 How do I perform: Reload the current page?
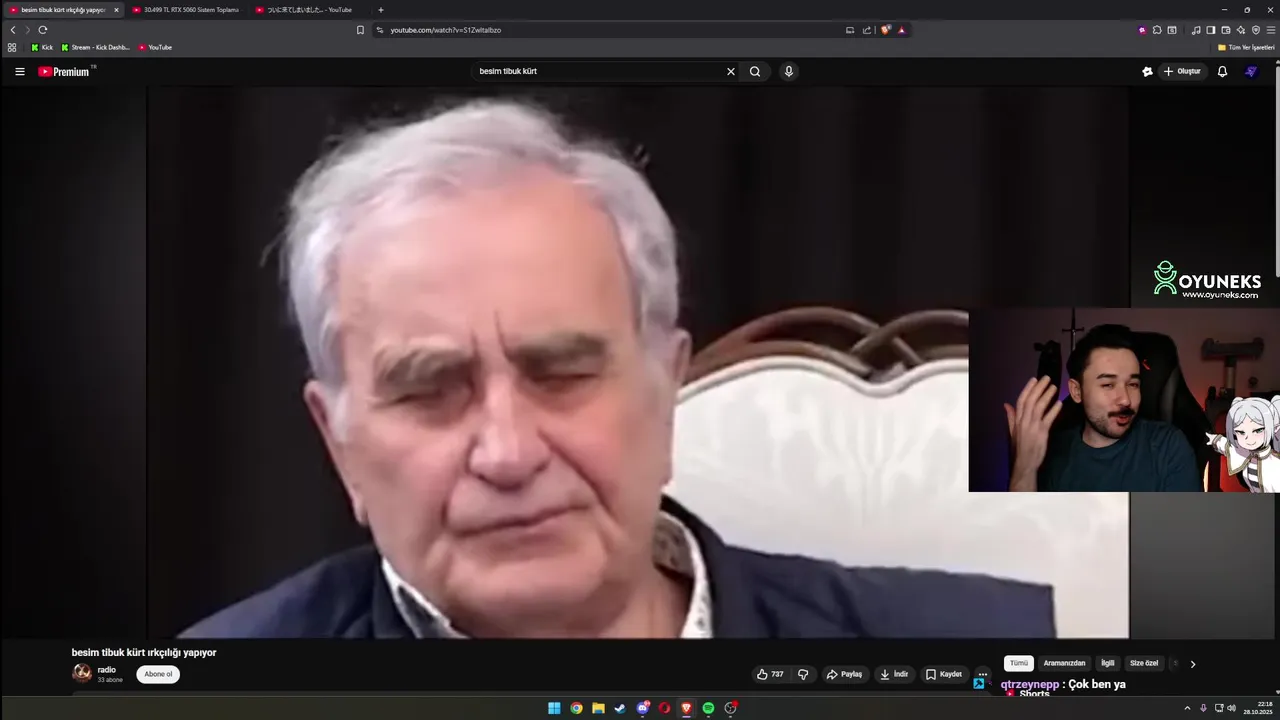click(x=43, y=30)
